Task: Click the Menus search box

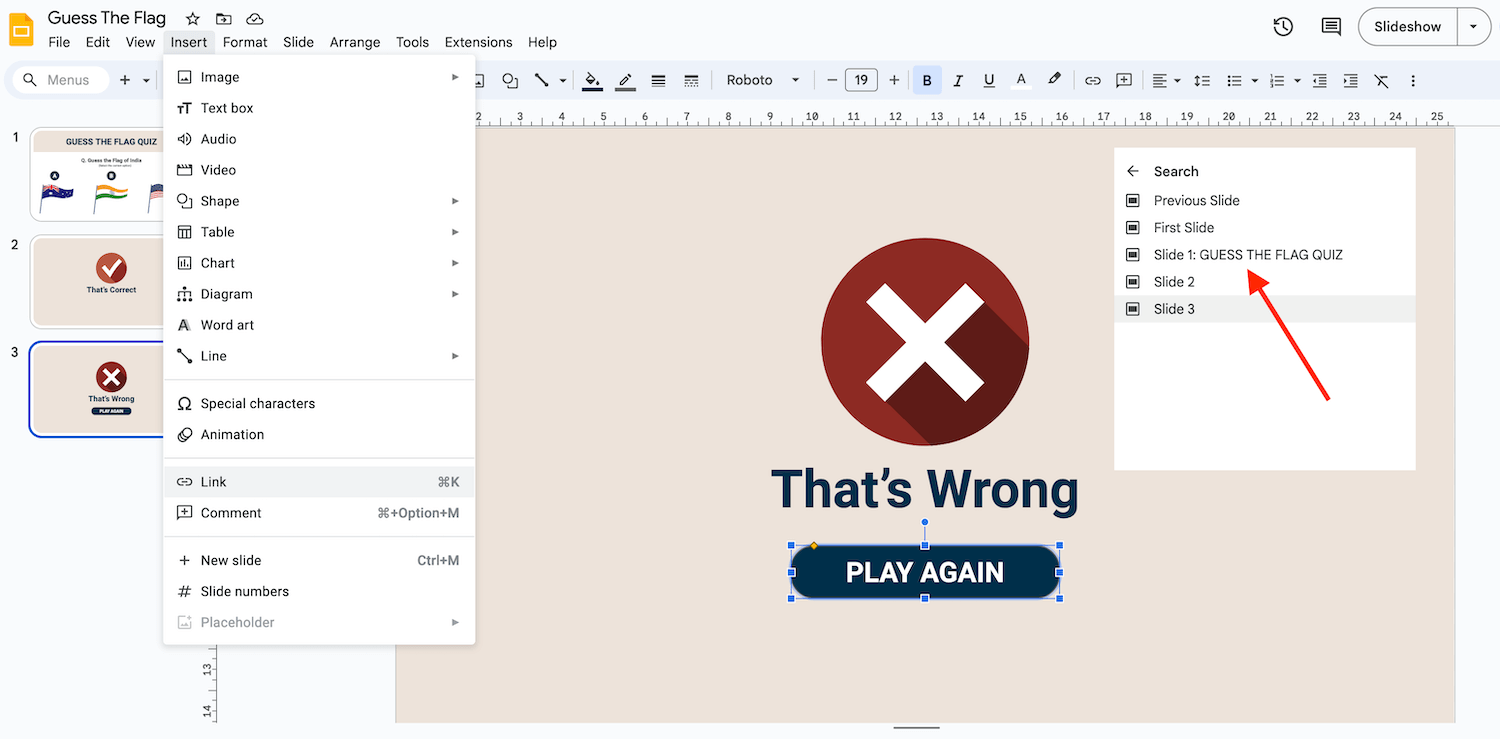Action: pyautogui.click(x=60, y=80)
